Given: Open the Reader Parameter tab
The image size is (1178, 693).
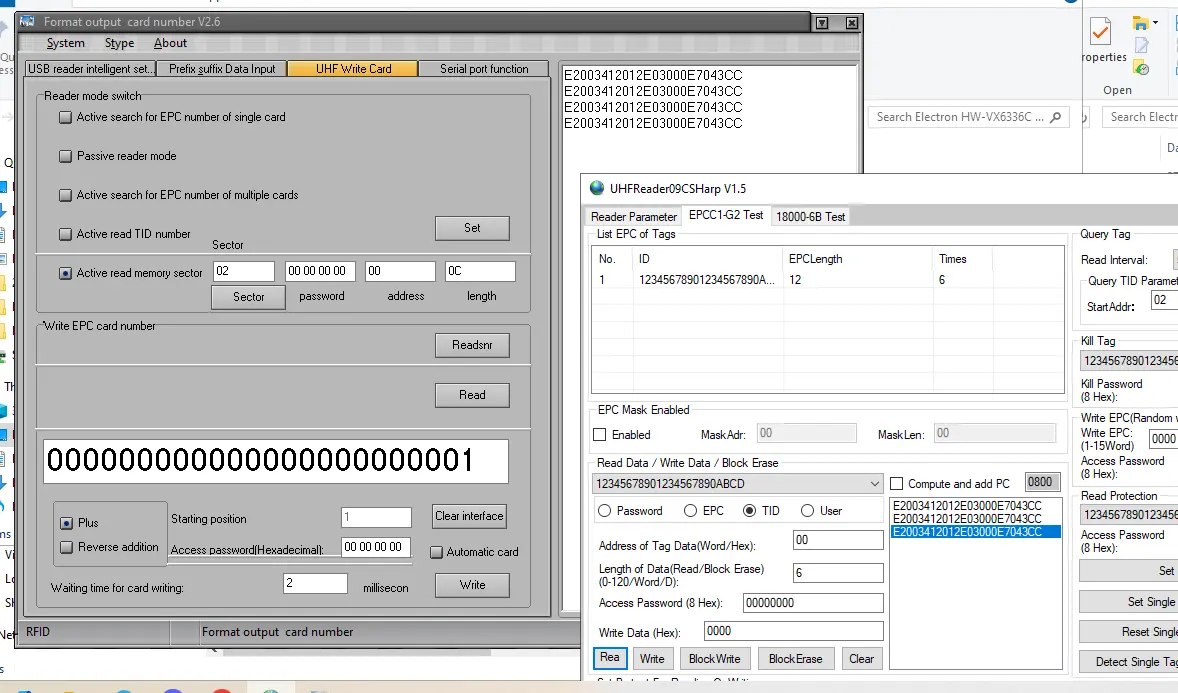Looking at the screenshot, I should [633, 216].
